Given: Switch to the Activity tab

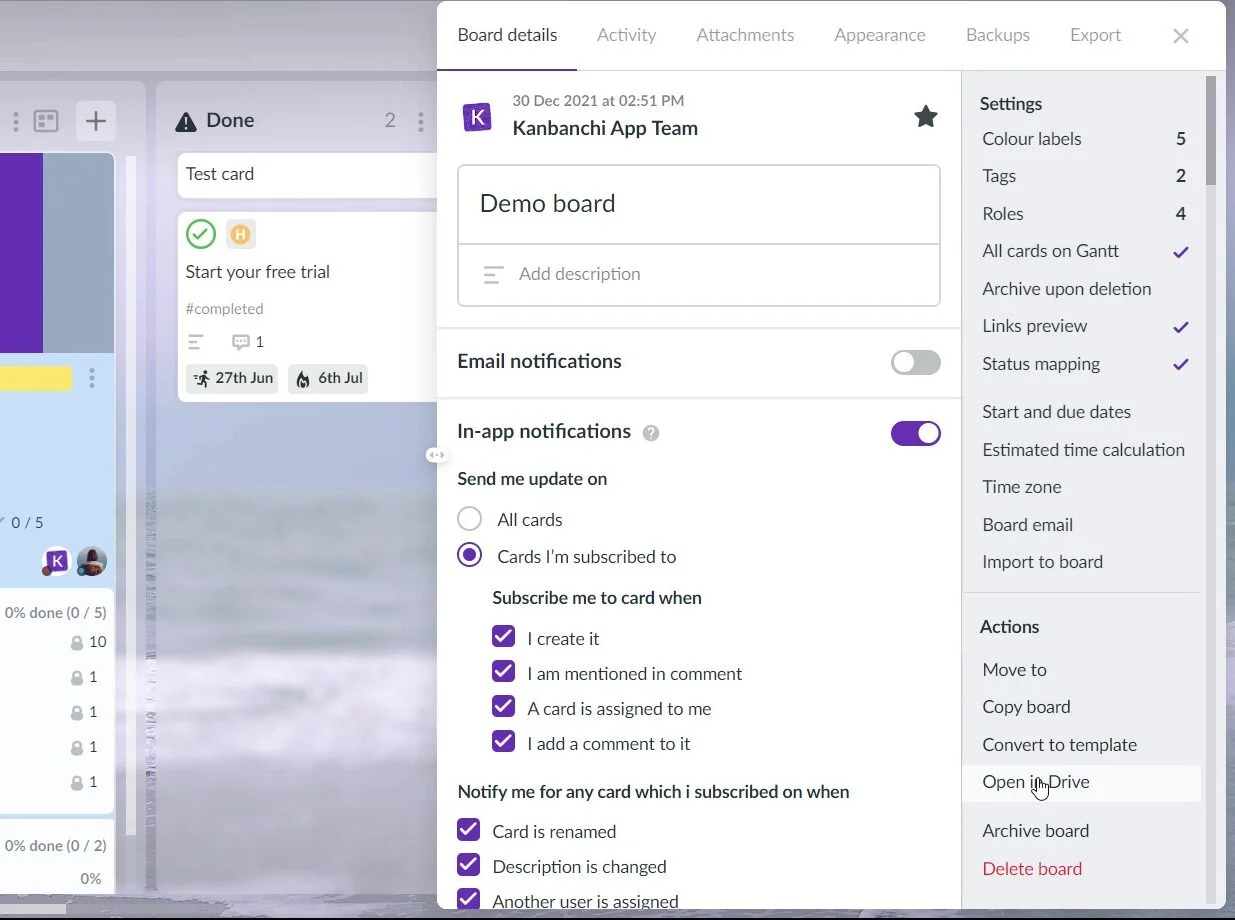Looking at the screenshot, I should tap(626, 35).
